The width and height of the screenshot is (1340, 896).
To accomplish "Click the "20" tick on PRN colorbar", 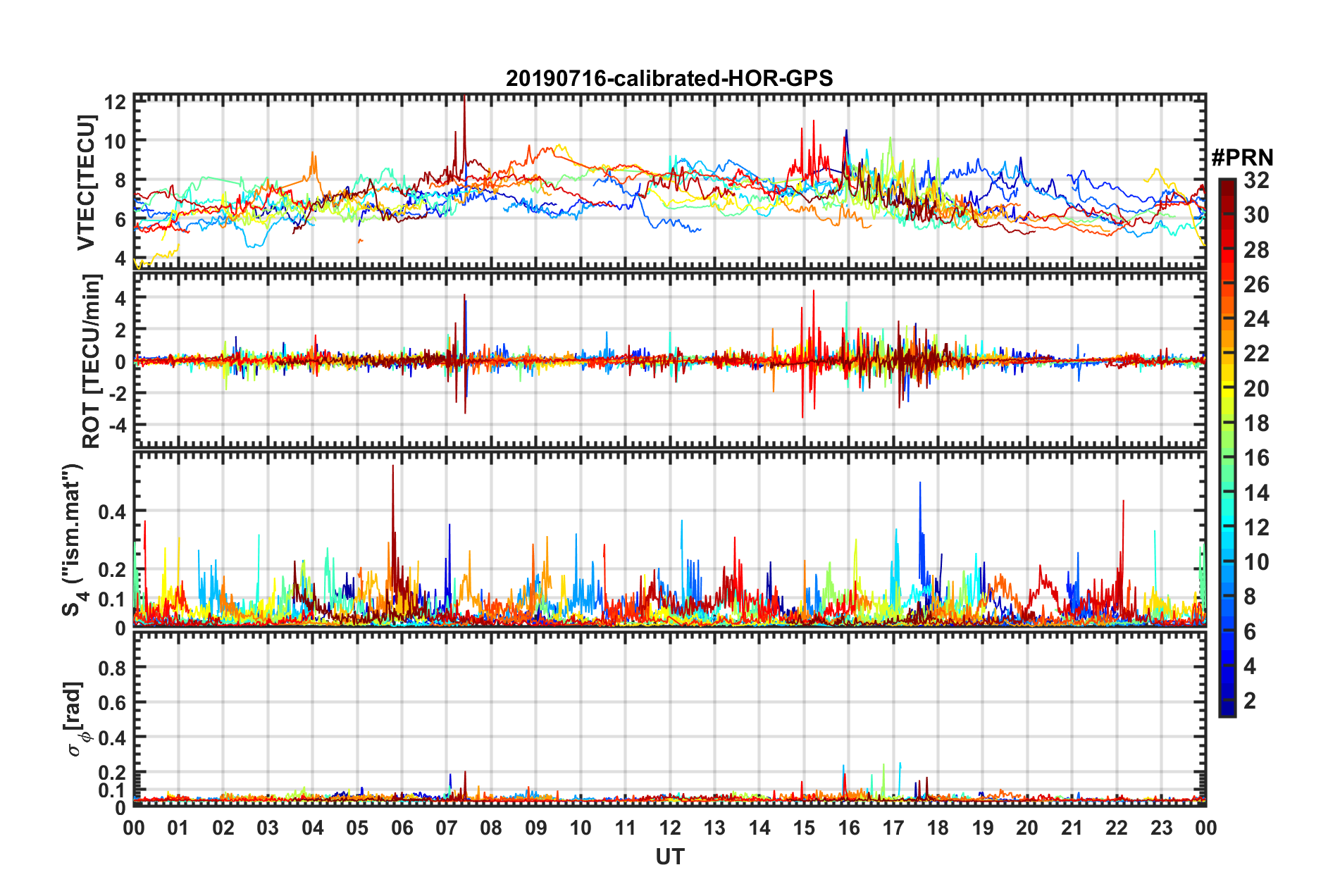I will pyautogui.click(x=1256, y=389).
